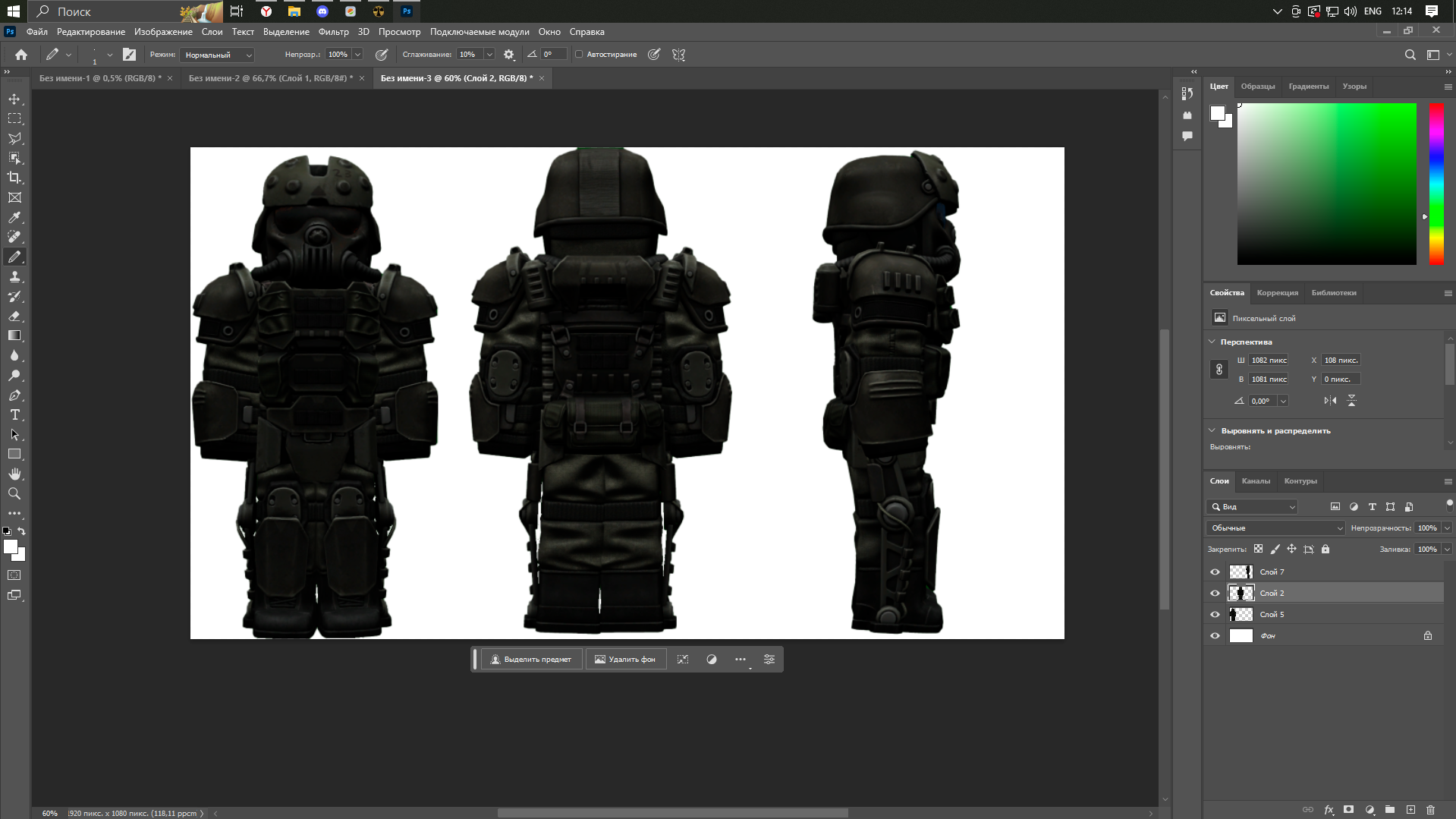
Task: Open the Непрозр. opacity dropdown
Action: [x=357, y=55]
